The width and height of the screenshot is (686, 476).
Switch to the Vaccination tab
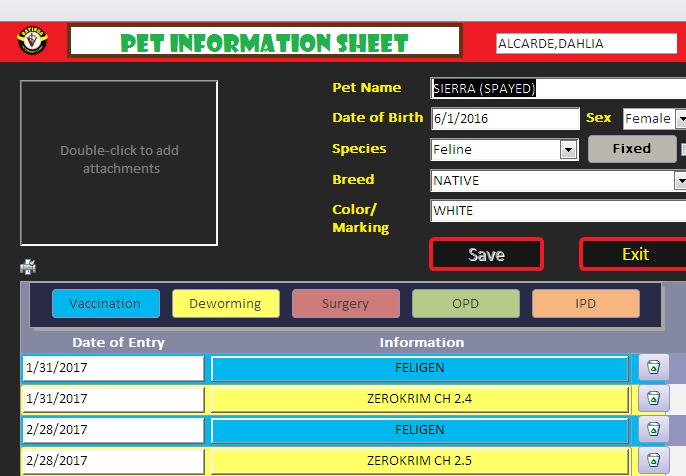[x=105, y=304]
